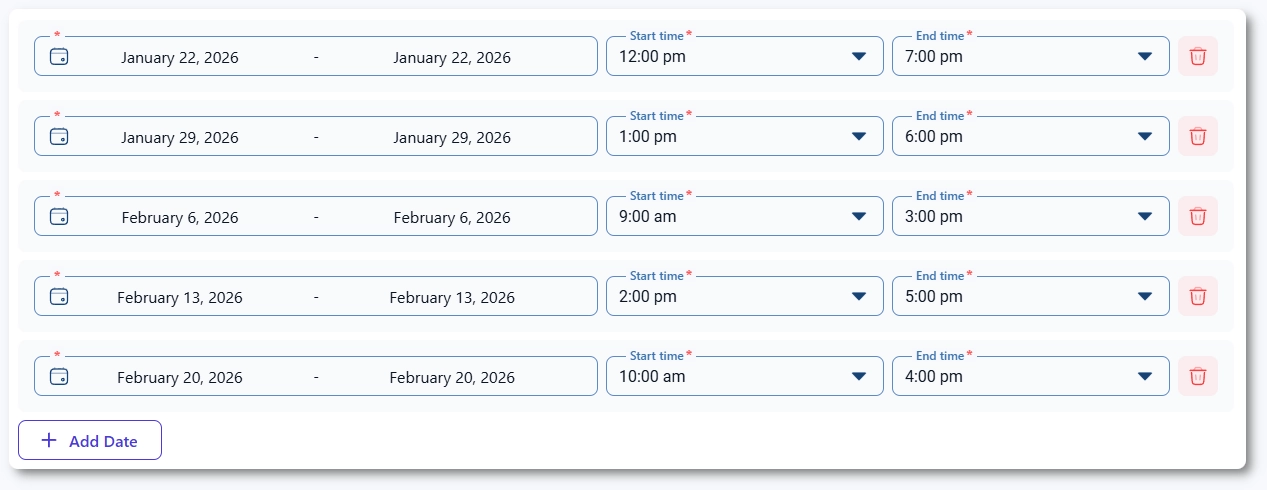This screenshot has width=1267, height=490.
Task: Open the 7:00 pm end time dropdown
Action: click(1030, 57)
